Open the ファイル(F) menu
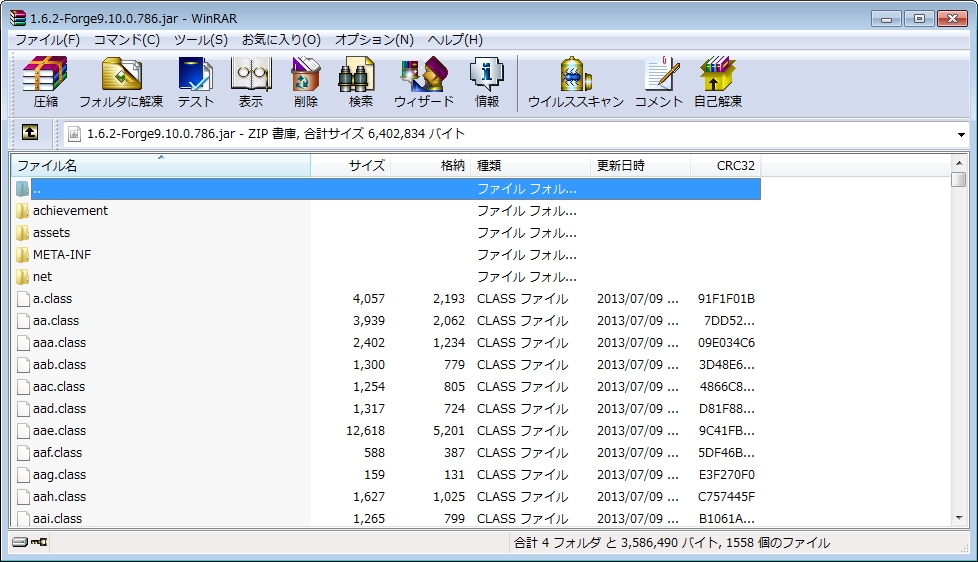This screenshot has width=978, height=562. pyautogui.click(x=47, y=40)
